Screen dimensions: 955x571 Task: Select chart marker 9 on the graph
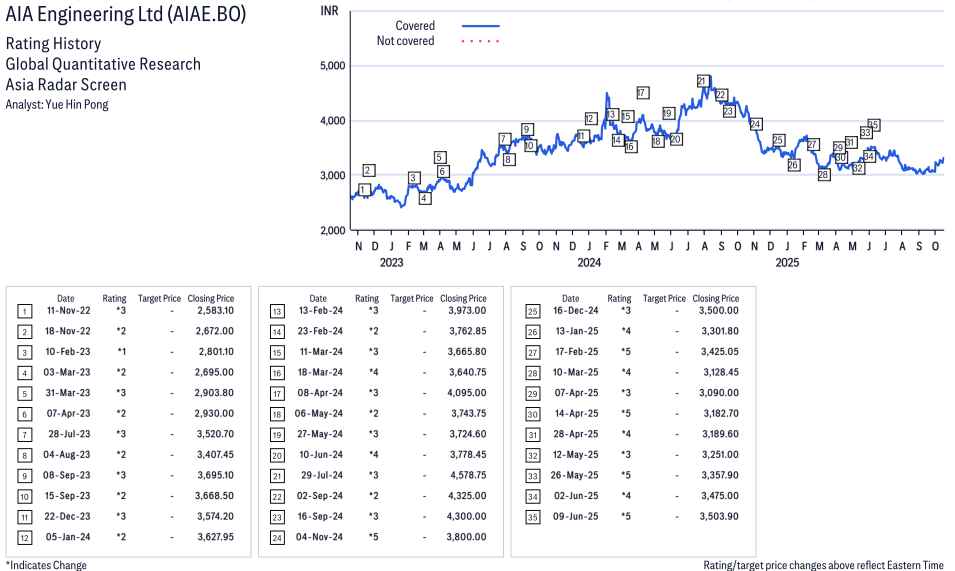tap(527, 129)
